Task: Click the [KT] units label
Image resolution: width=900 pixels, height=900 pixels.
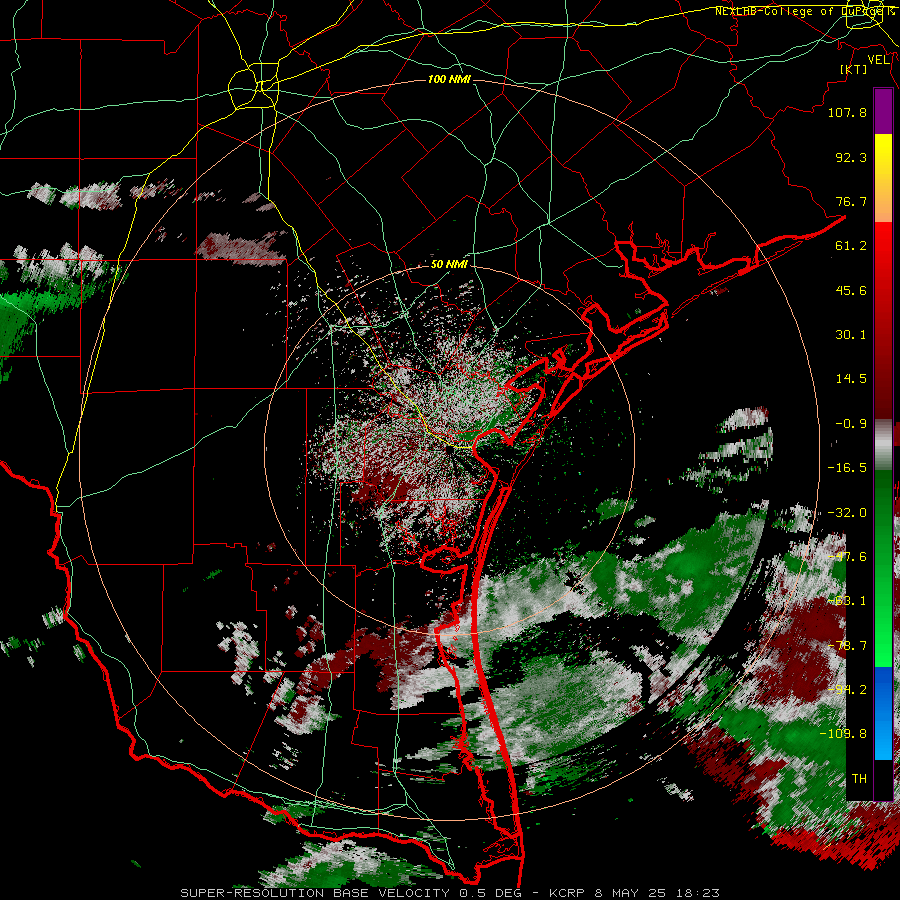Action: coord(854,69)
